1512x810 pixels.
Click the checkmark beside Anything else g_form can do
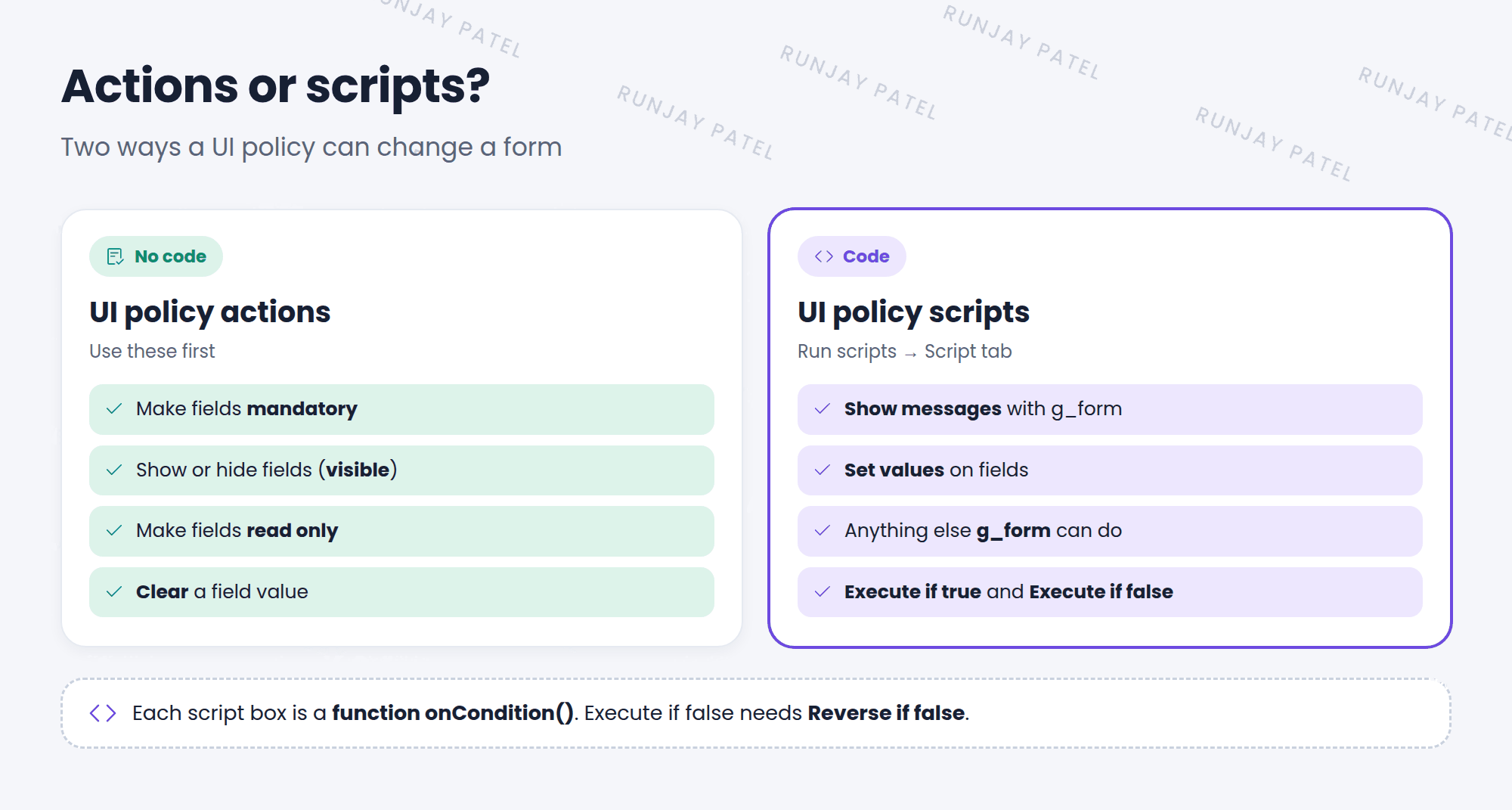coord(823,531)
